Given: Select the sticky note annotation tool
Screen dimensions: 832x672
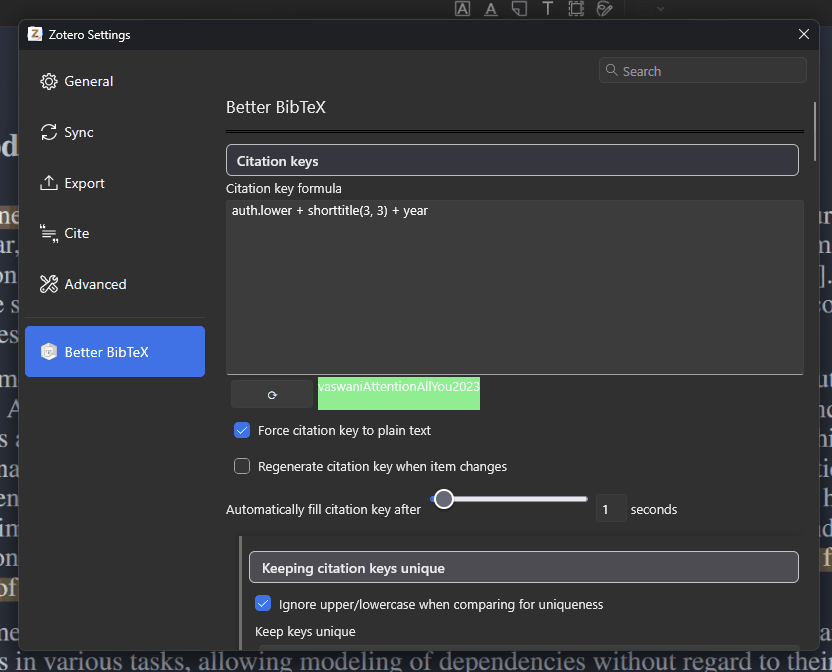Looking at the screenshot, I should point(519,8).
